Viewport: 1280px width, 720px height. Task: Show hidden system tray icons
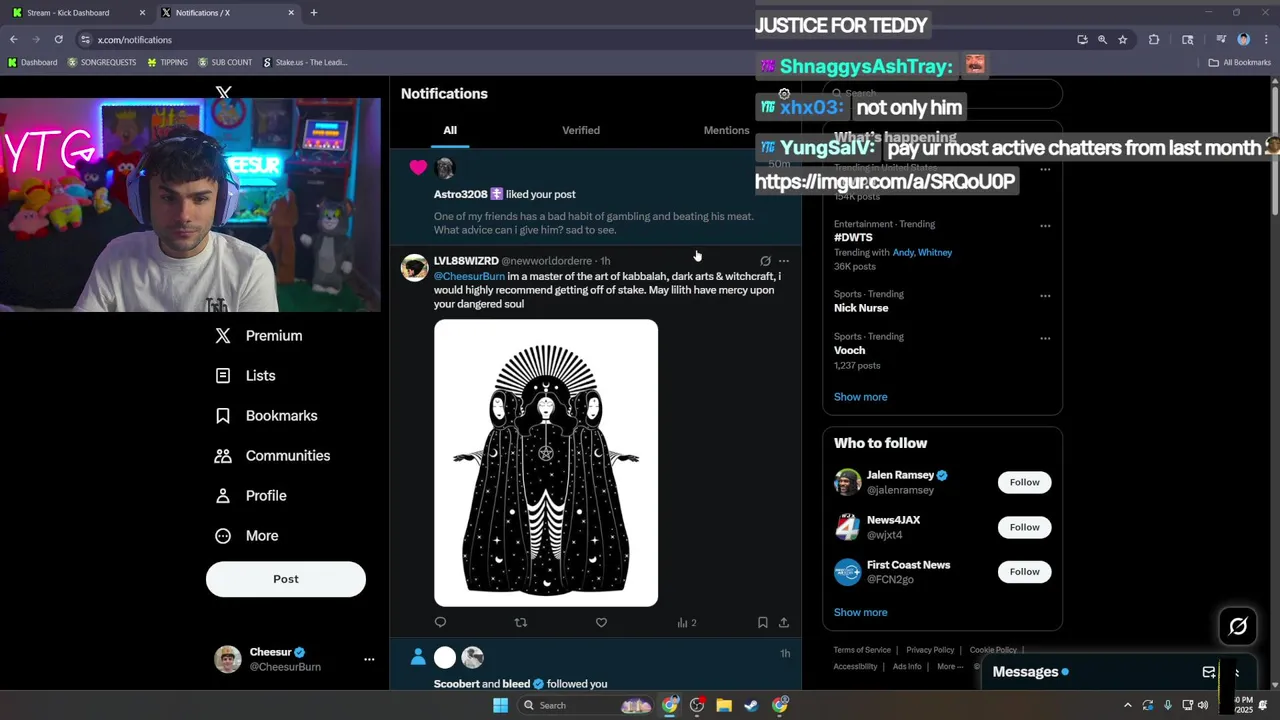click(1128, 705)
